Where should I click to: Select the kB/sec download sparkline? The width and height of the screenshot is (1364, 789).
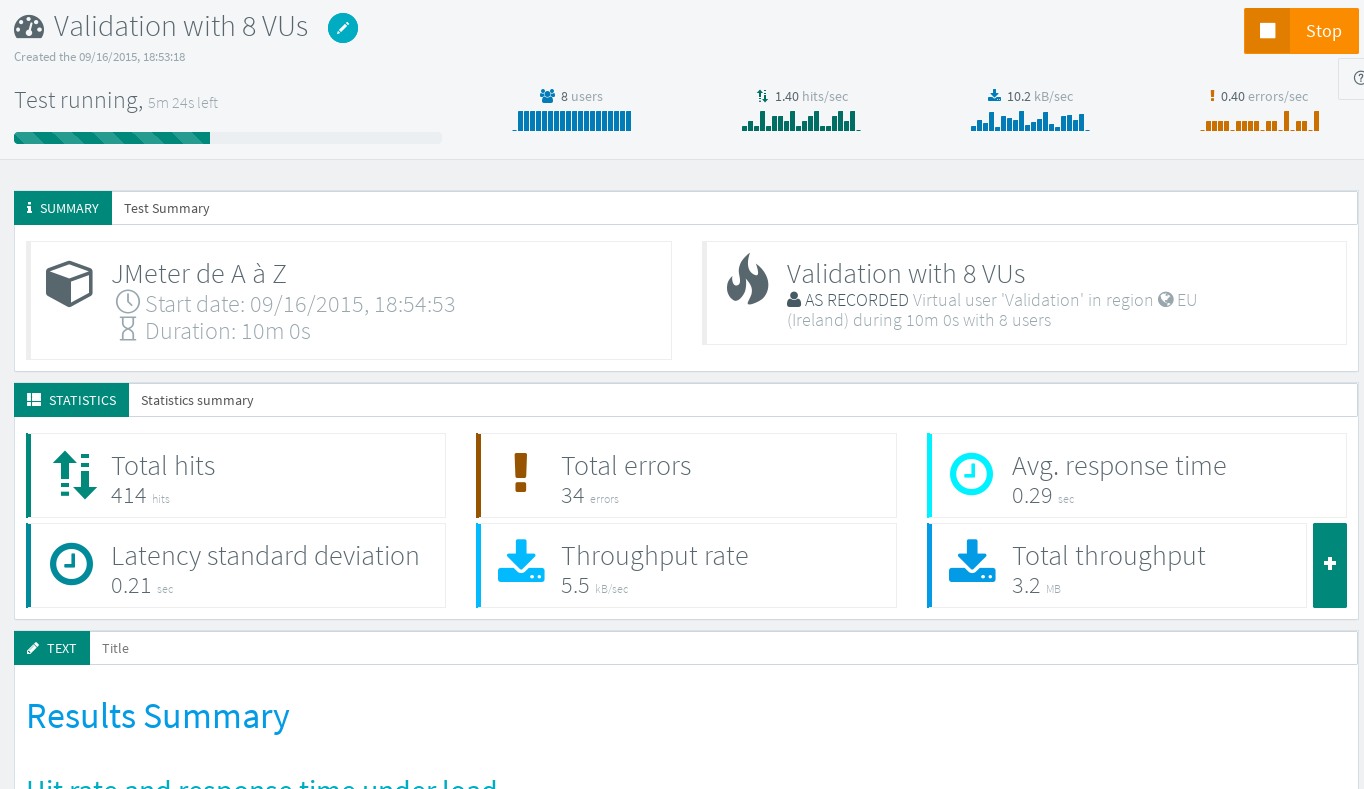(1029, 121)
